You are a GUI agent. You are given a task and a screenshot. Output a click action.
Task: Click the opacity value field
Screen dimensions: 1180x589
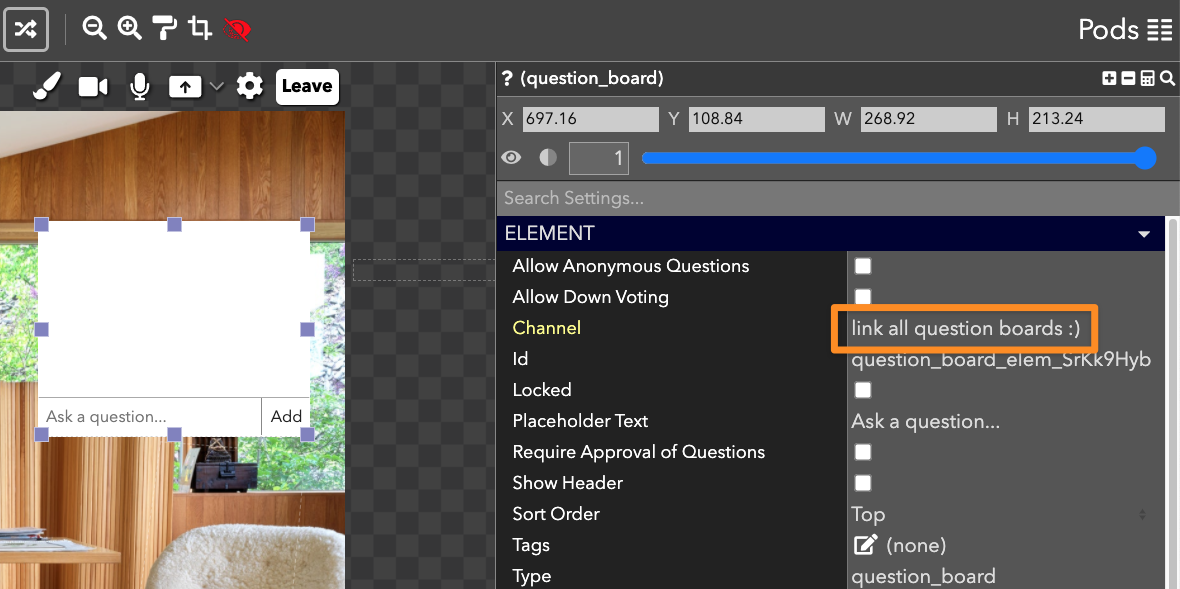[599, 158]
